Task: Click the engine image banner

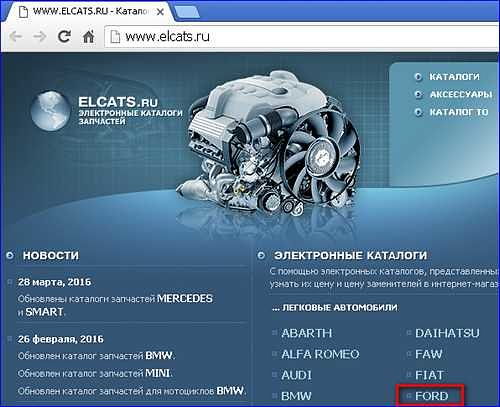Action: (270, 143)
